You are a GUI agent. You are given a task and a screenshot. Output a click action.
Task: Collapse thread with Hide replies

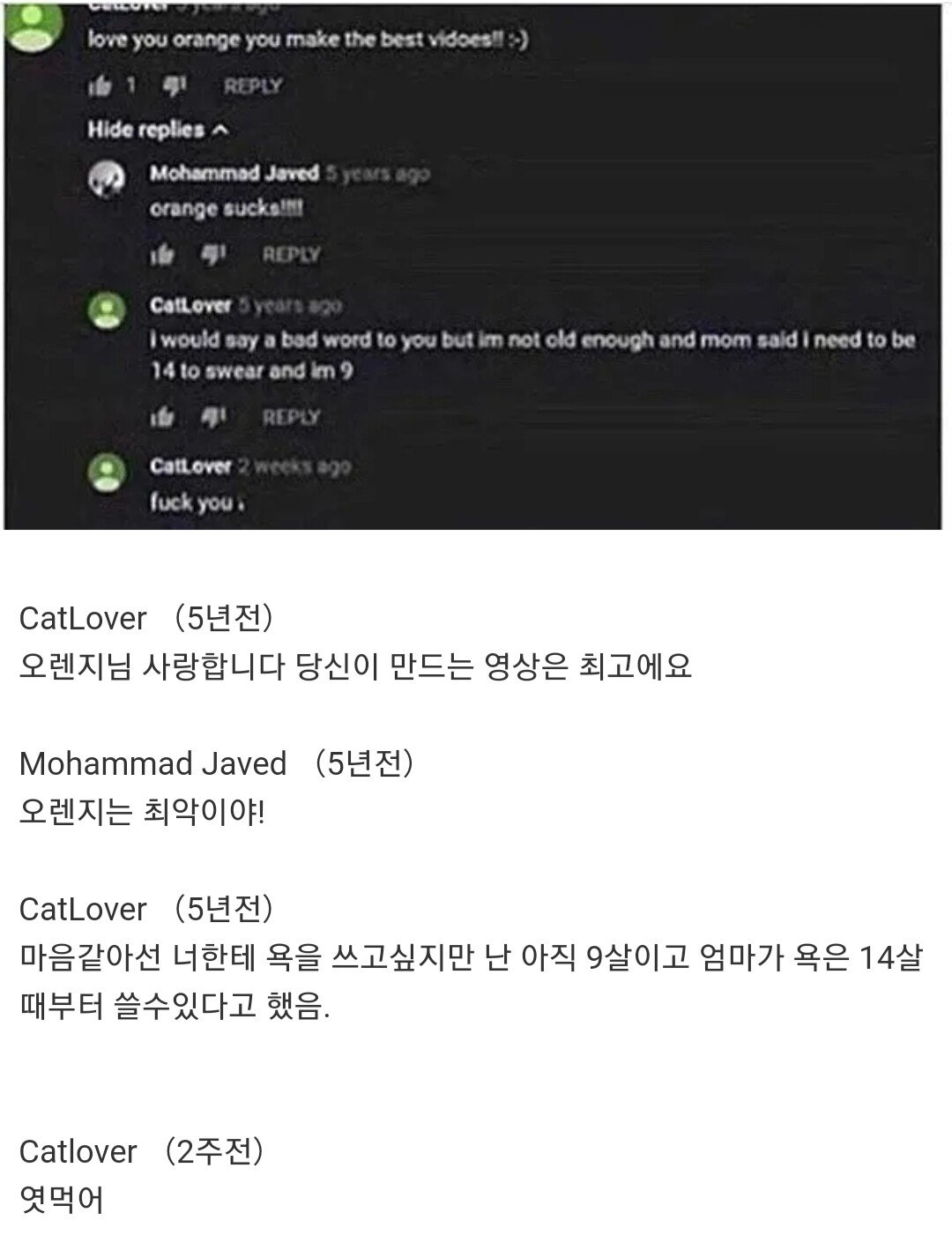point(158,130)
